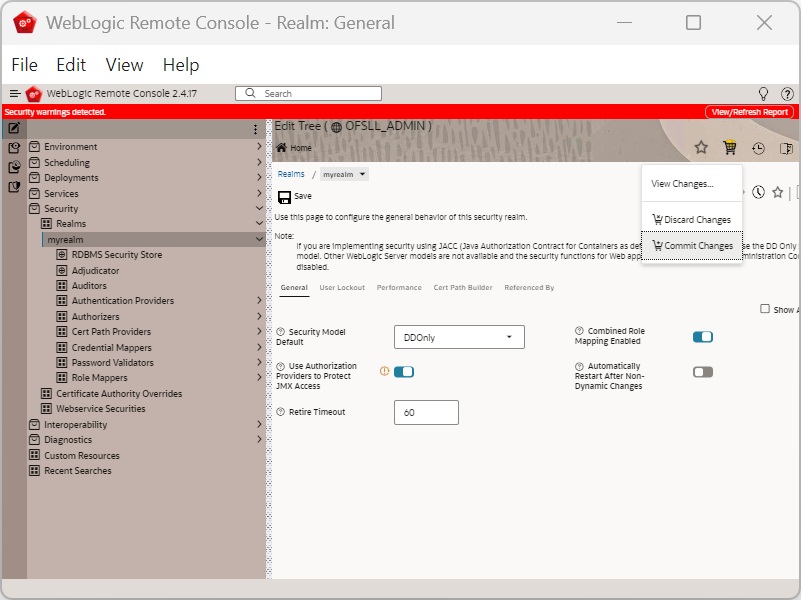The width and height of the screenshot is (803, 602).
Task: Click help icon for Combined Role Mapping Enabled
Action: click(x=579, y=331)
